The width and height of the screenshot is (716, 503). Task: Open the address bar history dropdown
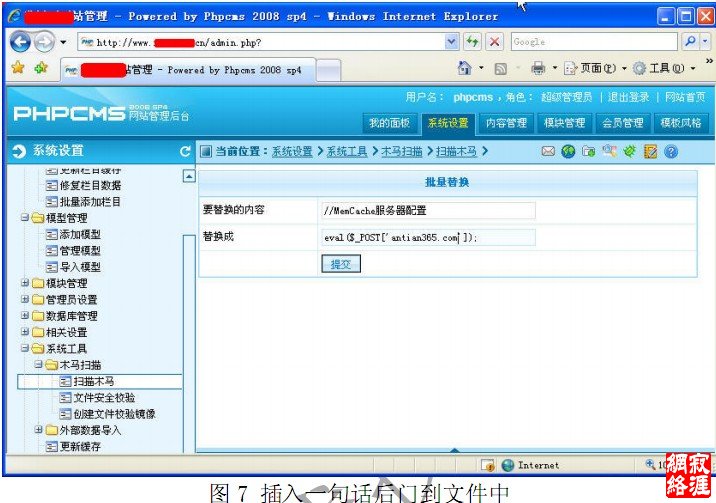click(451, 42)
